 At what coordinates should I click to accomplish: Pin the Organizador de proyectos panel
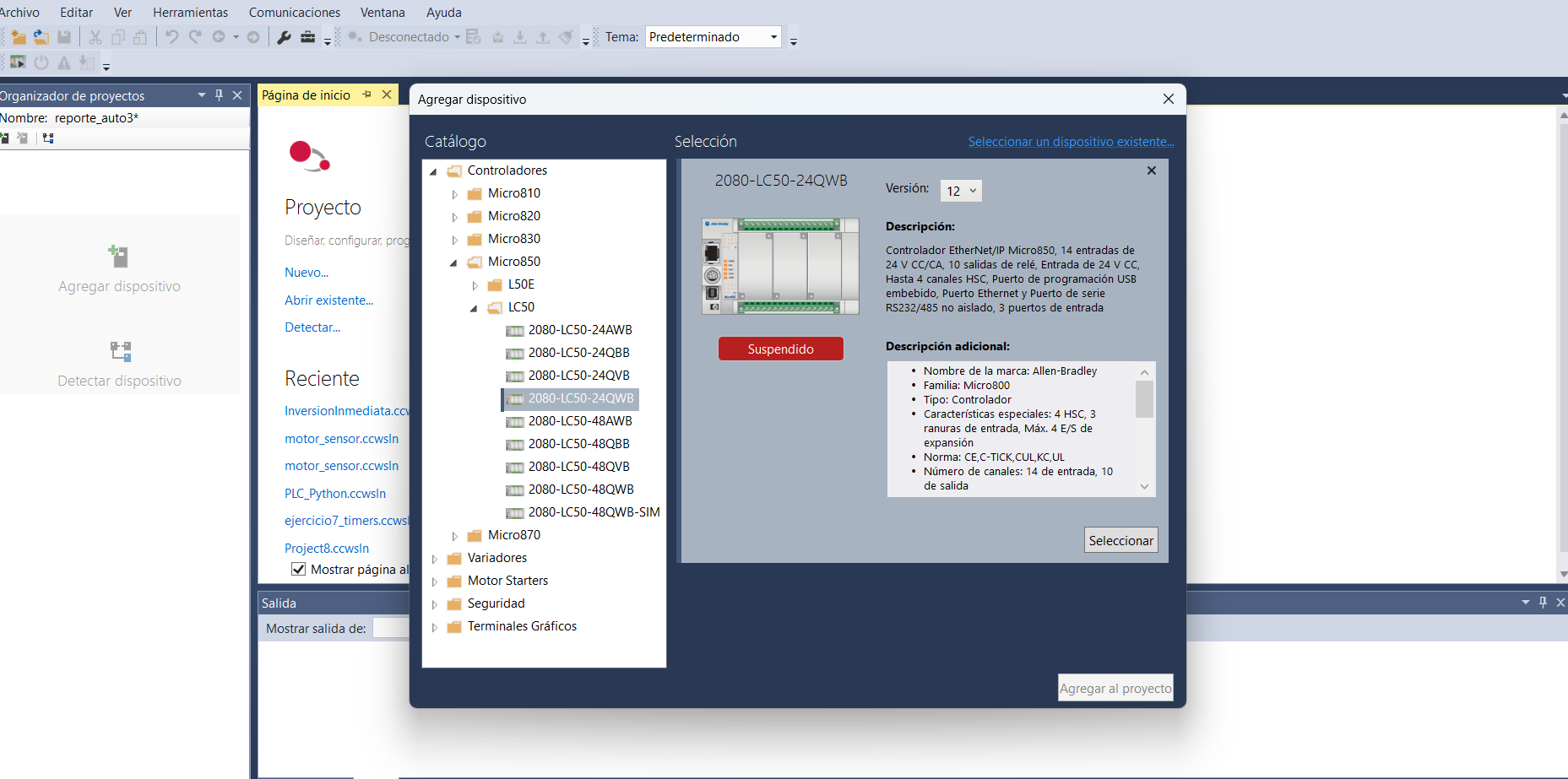pos(219,95)
